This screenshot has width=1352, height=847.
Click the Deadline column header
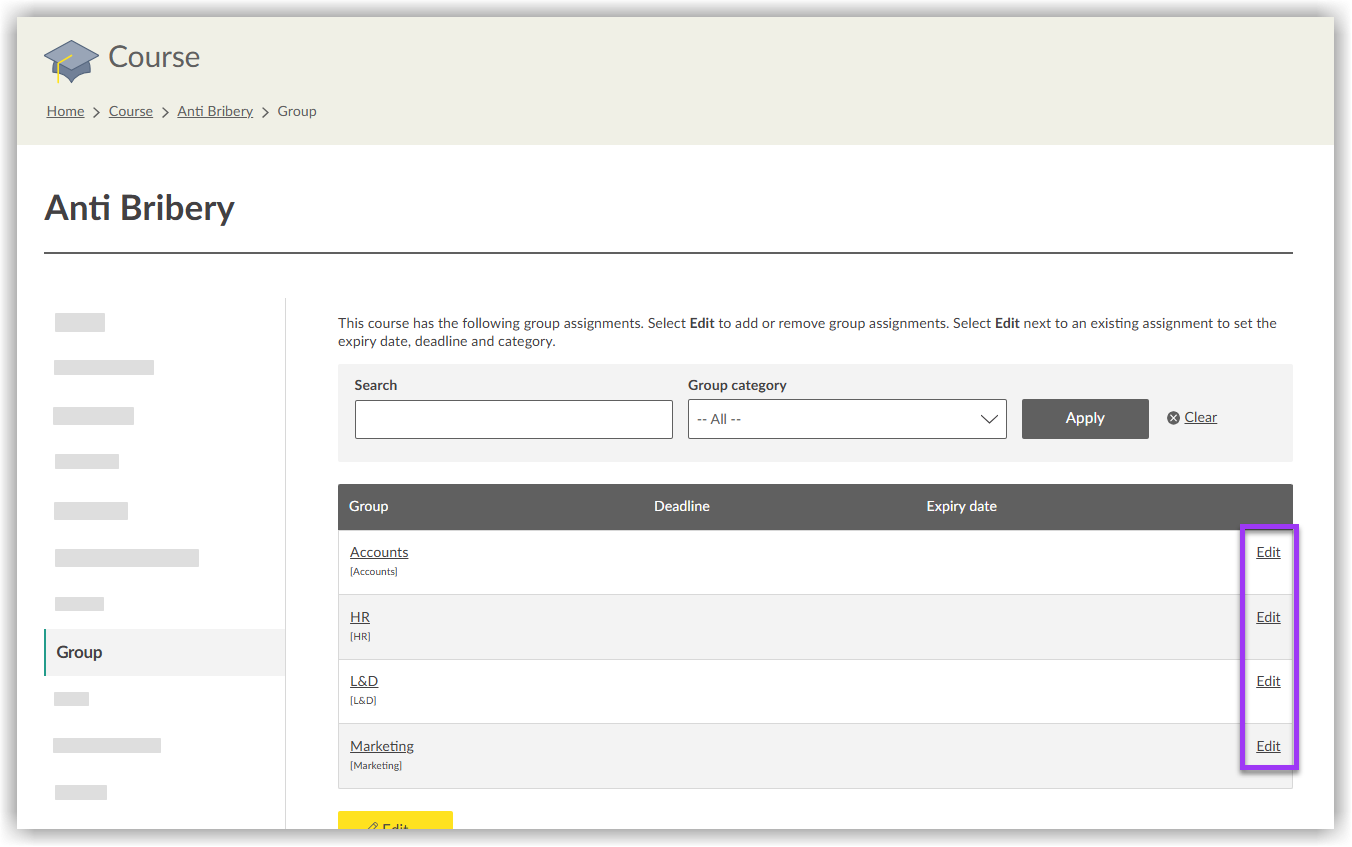click(x=681, y=506)
